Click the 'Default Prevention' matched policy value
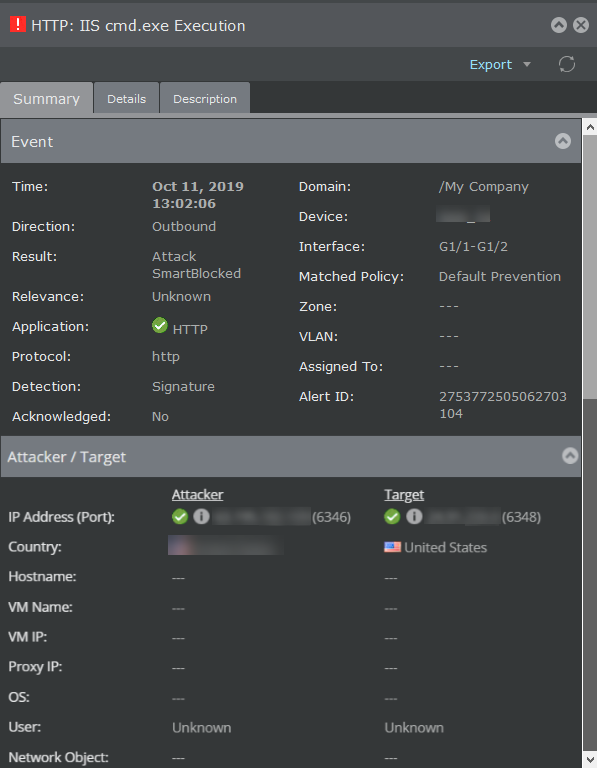597x768 pixels. click(500, 277)
